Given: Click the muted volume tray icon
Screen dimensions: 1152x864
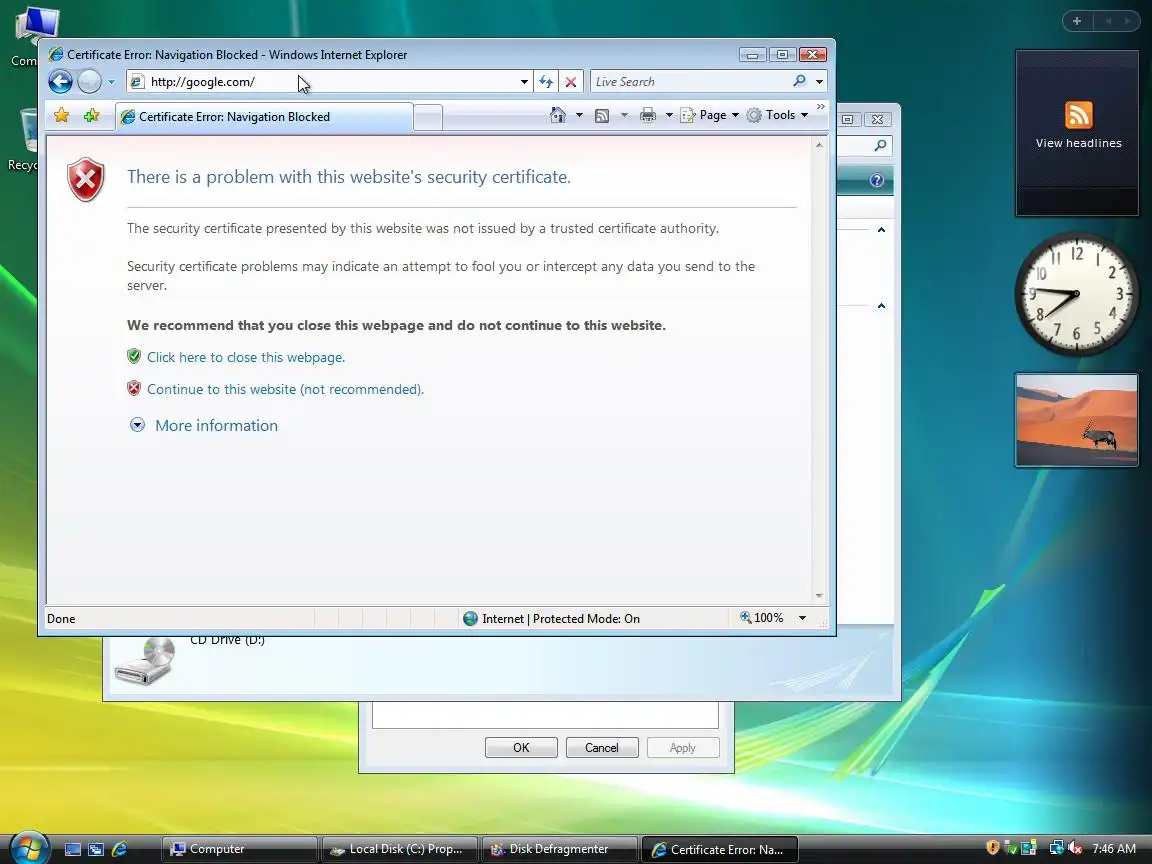Looking at the screenshot, I should pyautogui.click(x=1076, y=848).
